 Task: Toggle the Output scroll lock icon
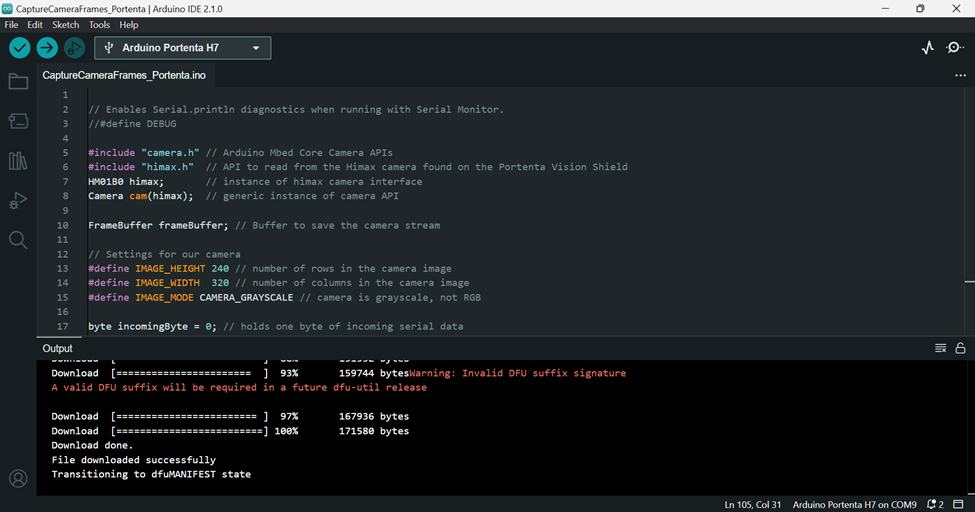(x=960, y=348)
